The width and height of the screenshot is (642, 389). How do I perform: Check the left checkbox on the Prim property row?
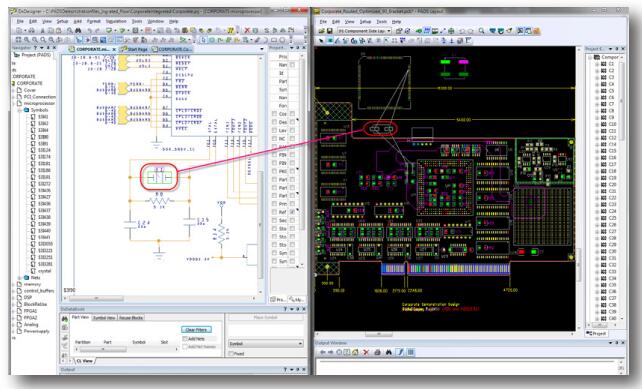tap(274, 204)
